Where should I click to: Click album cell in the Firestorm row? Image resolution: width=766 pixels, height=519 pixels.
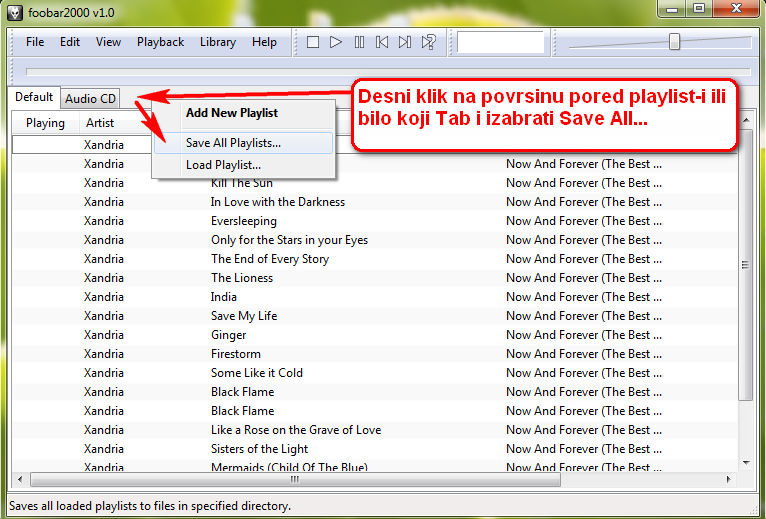pos(584,354)
